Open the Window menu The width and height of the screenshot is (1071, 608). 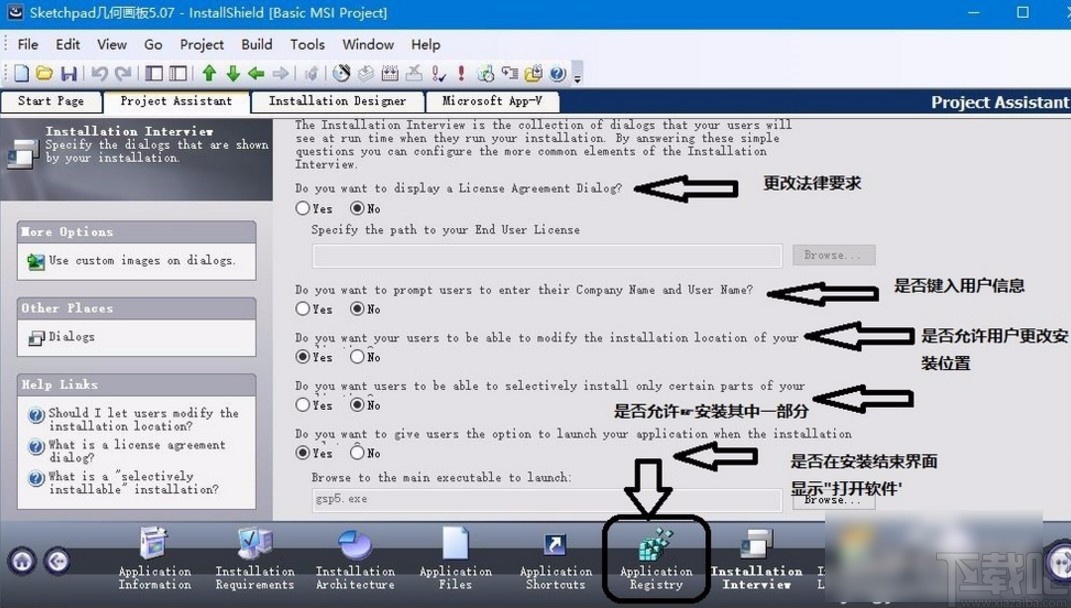(x=368, y=44)
